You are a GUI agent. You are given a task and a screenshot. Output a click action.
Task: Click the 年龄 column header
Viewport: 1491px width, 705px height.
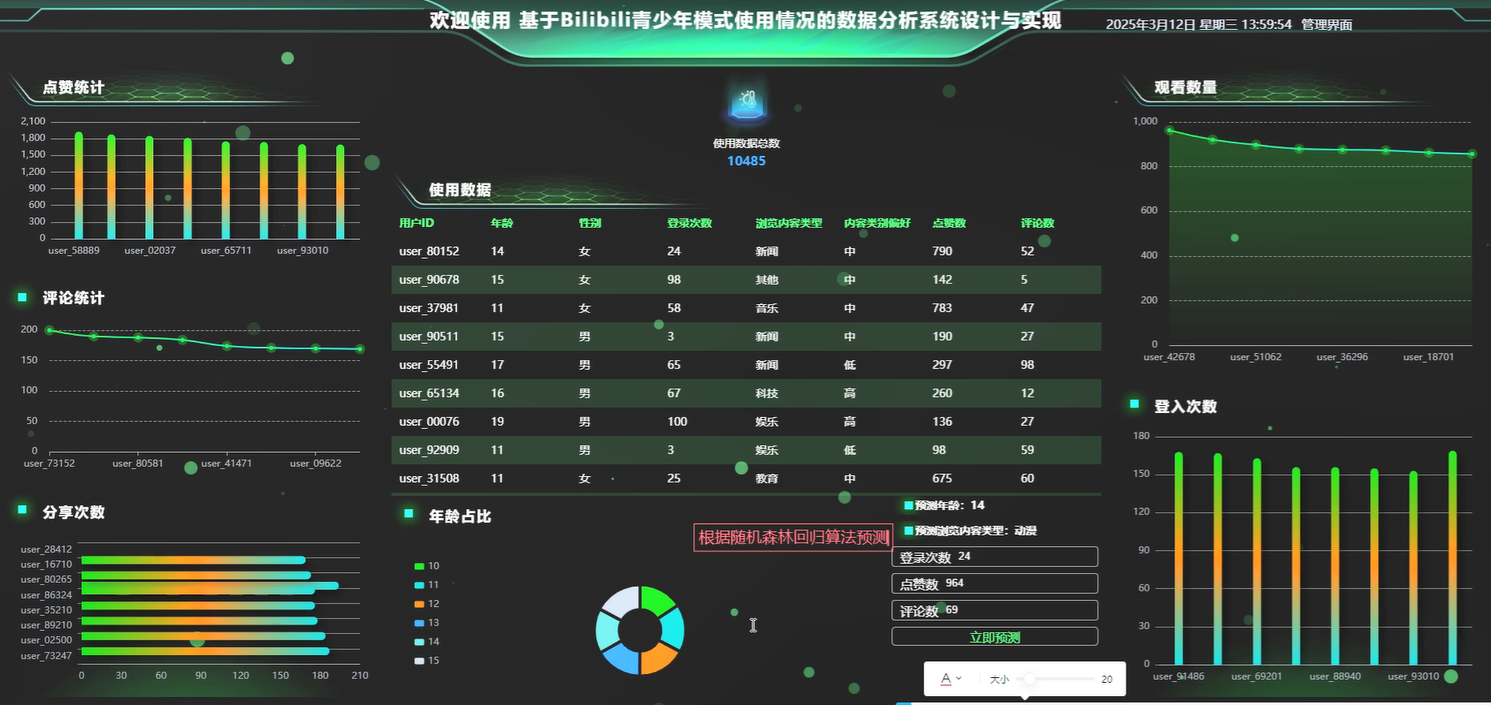tap(502, 223)
